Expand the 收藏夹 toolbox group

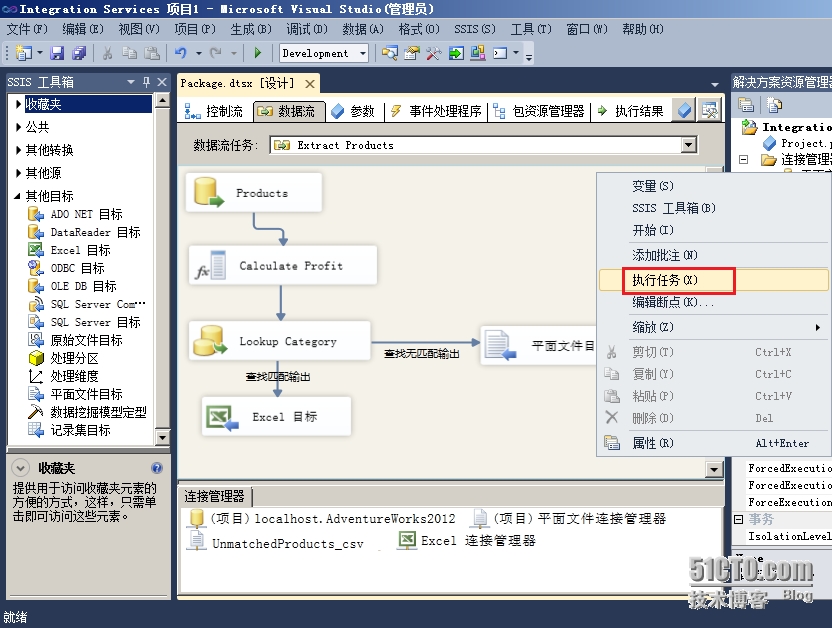[x=19, y=104]
